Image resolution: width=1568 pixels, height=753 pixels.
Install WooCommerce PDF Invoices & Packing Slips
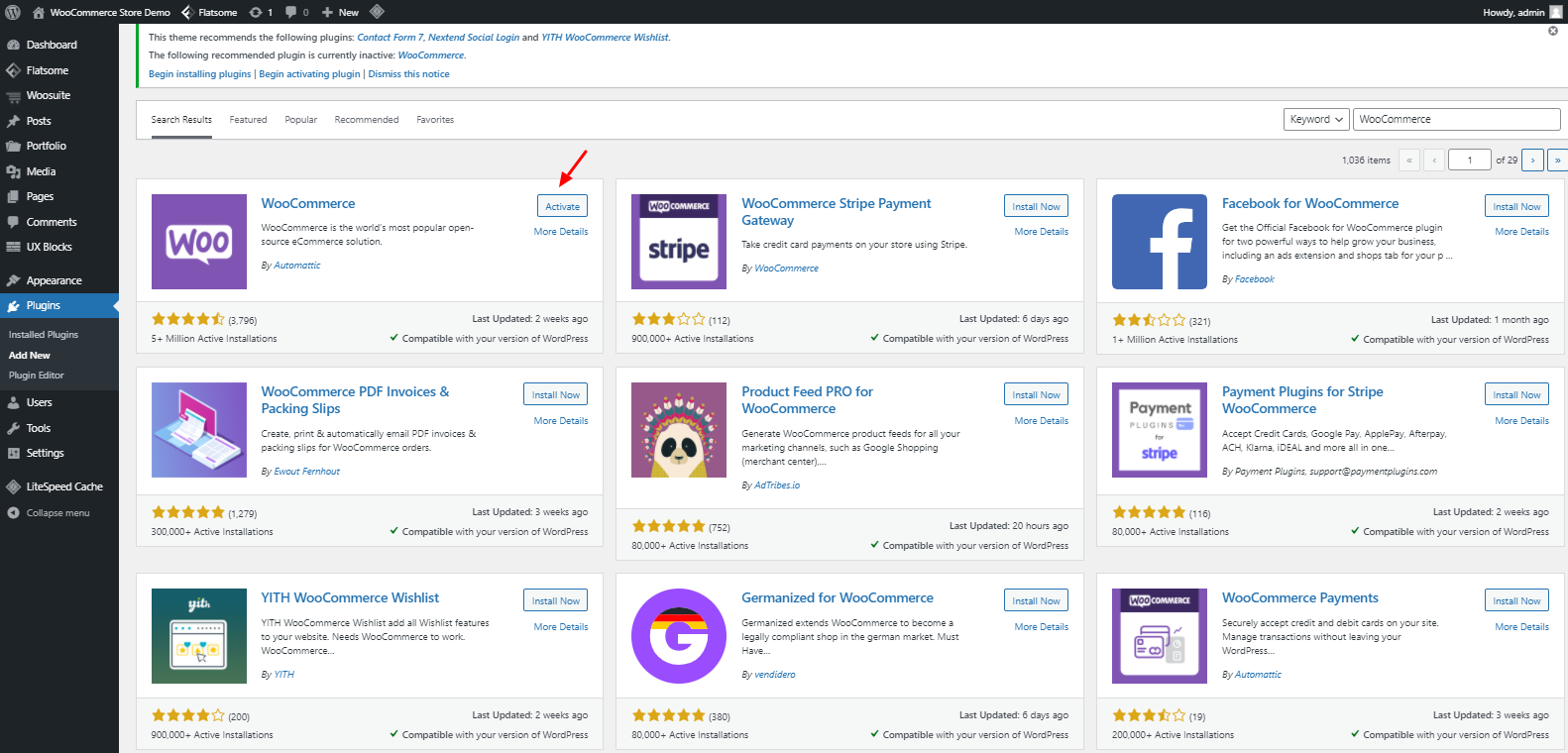555,394
